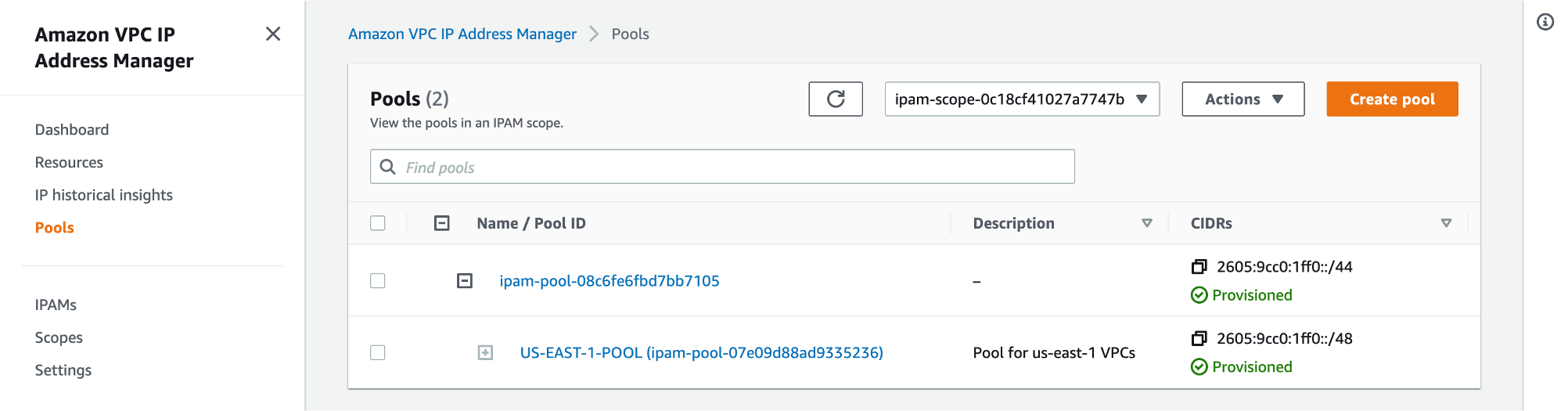Image resolution: width=1568 pixels, height=411 pixels.
Task: Click the search magnifier icon
Action: pyautogui.click(x=387, y=167)
